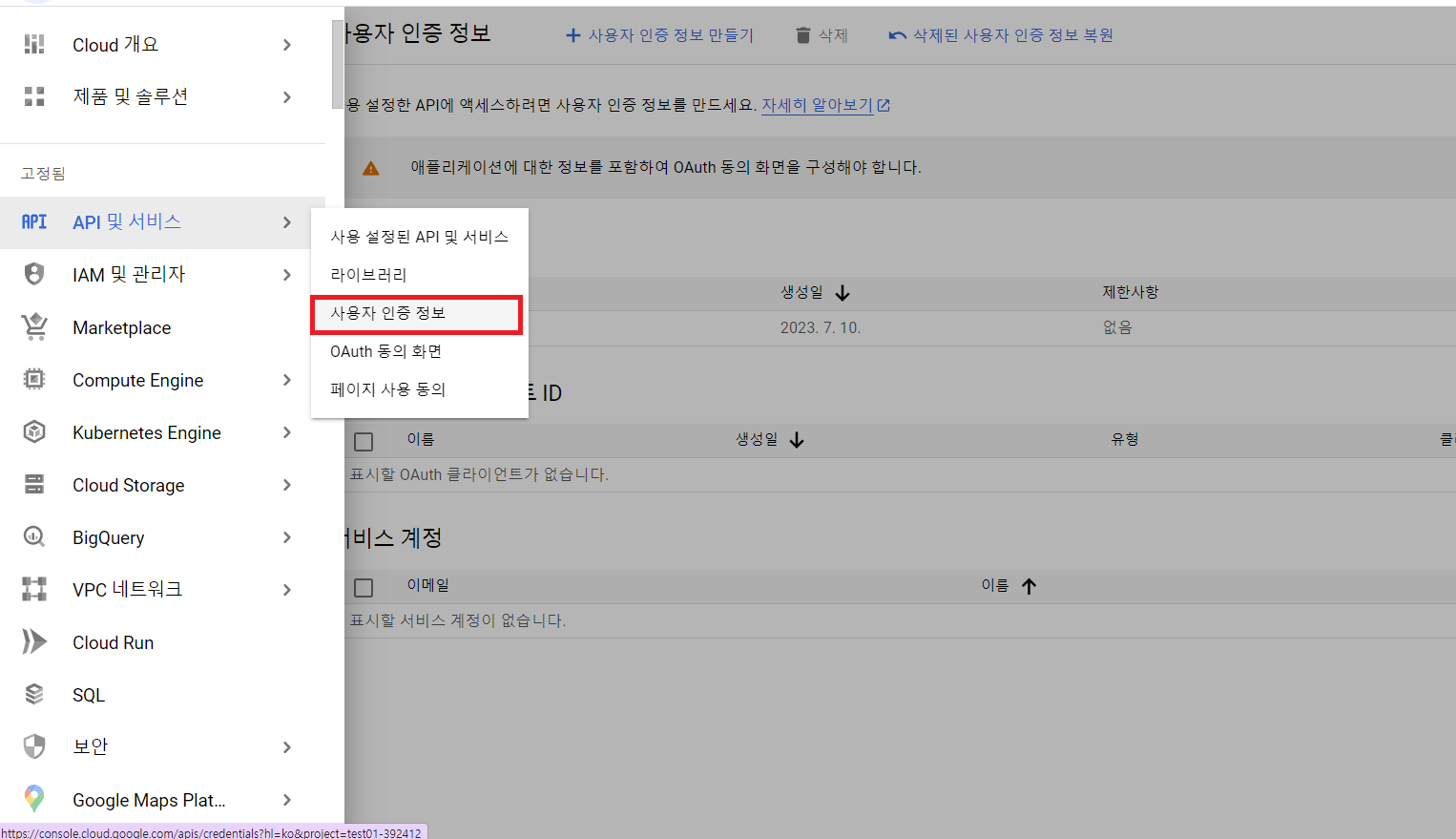1456x839 pixels.
Task: Expand the Cloud Storage chevron
Action: (x=287, y=485)
